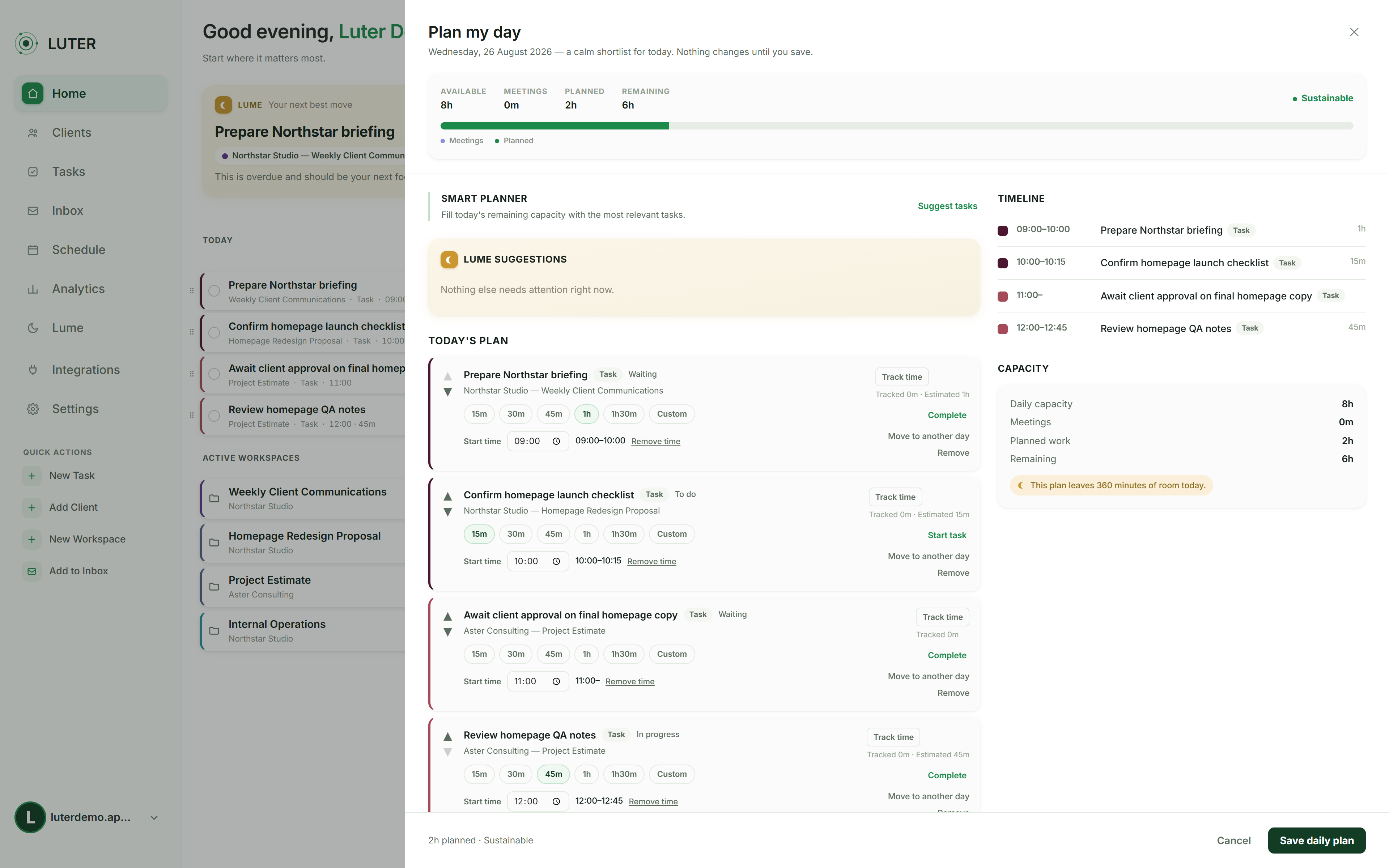Click color marker for 09:00–10:00 timeline entry
Screen dimensions: 1389x868
tap(1003, 231)
